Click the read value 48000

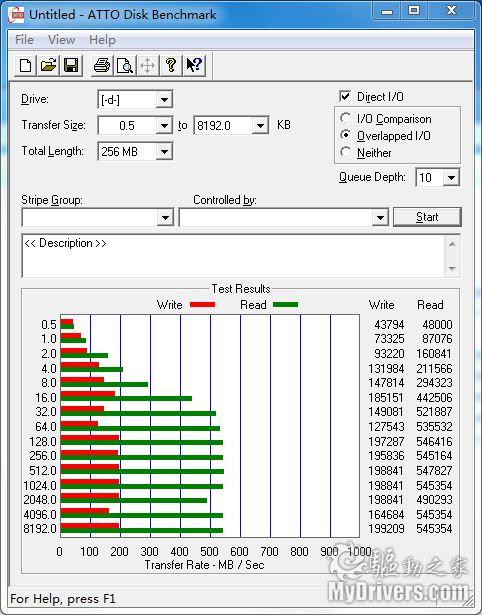[x=437, y=325]
